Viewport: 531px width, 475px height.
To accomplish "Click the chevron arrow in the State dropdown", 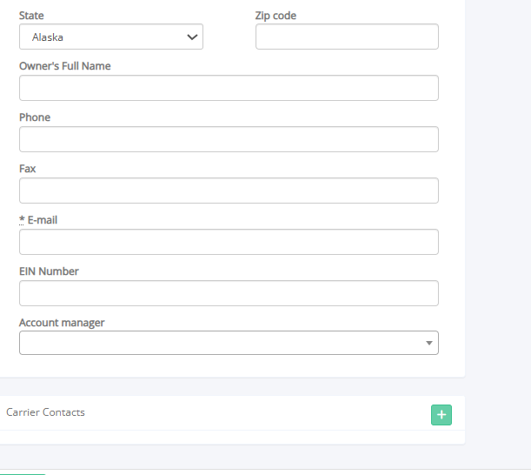I will [x=192, y=37].
